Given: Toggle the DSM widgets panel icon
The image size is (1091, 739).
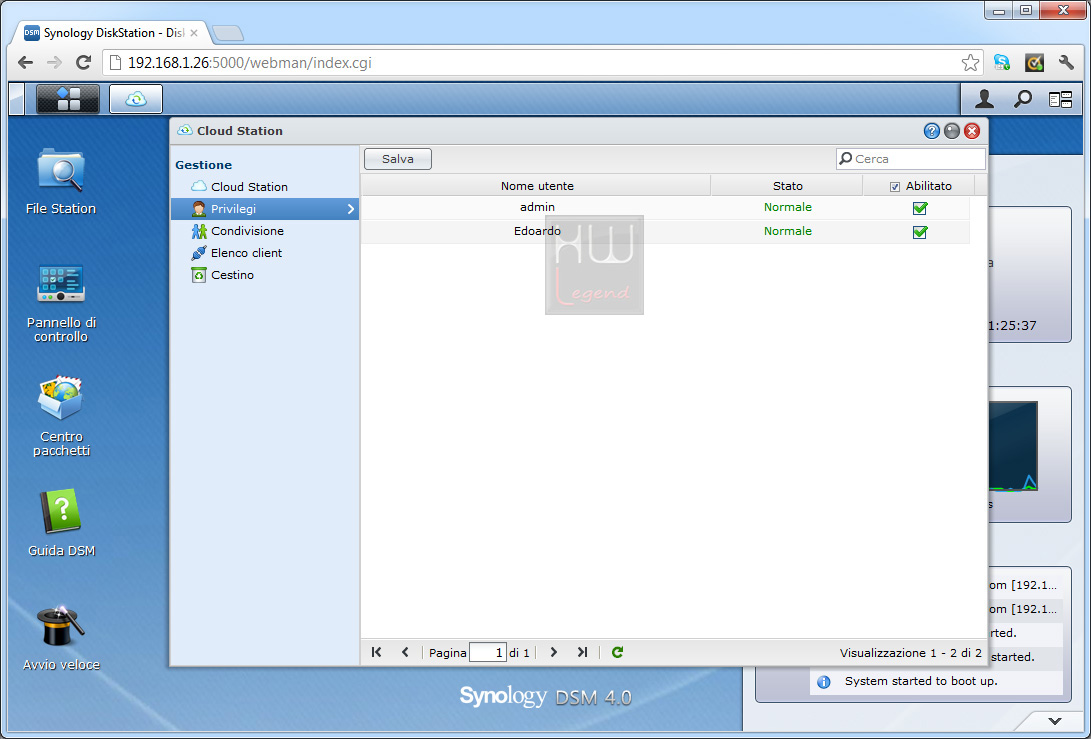Looking at the screenshot, I should pyautogui.click(x=1060, y=100).
